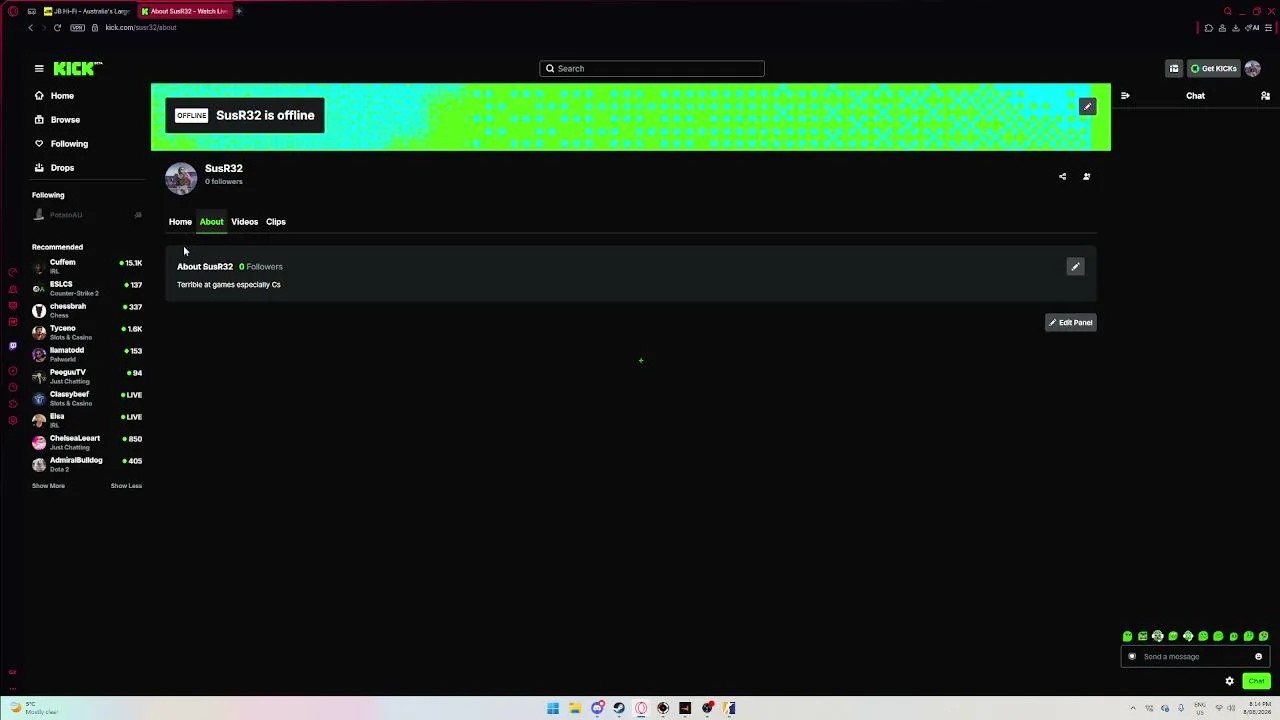Screen dimensions: 1280x720
Task: Collapse the chat panel arrow icon
Action: (x=1125, y=96)
